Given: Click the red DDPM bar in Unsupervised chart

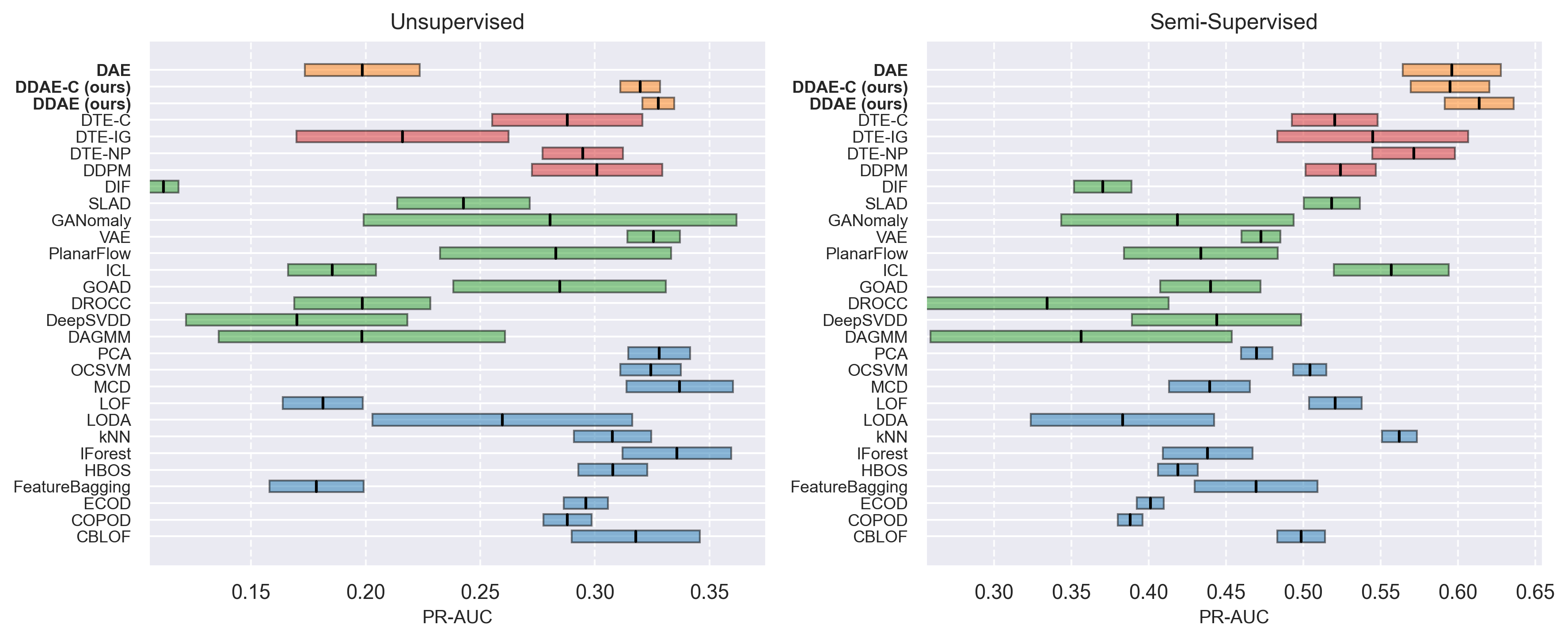Looking at the screenshot, I should coord(596,170).
